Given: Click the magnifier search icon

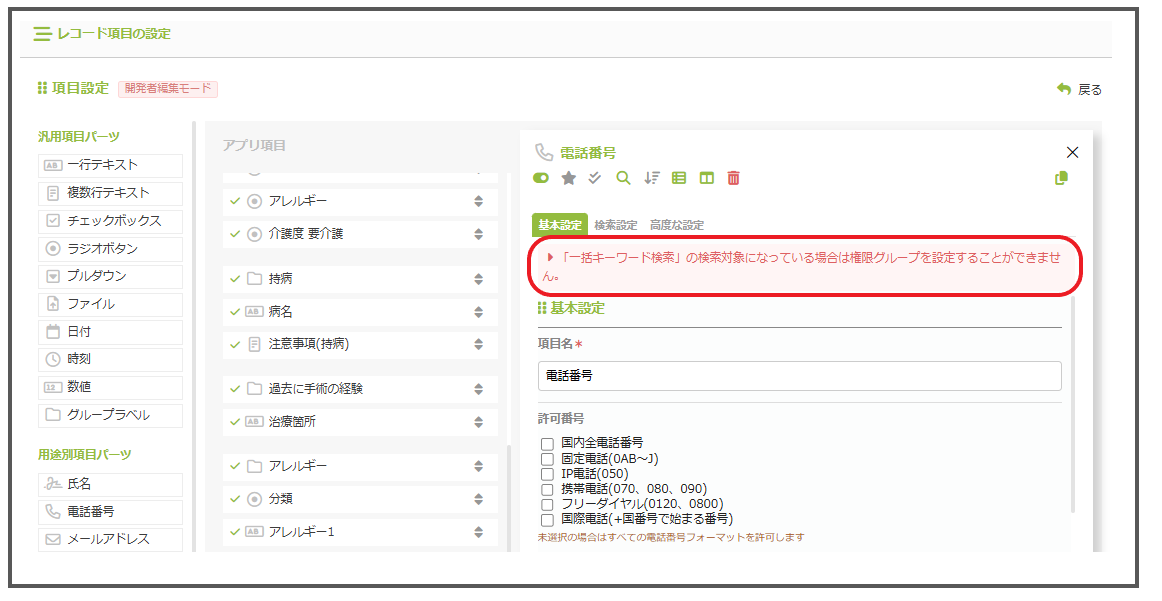Looking at the screenshot, I should pos(623,178).
